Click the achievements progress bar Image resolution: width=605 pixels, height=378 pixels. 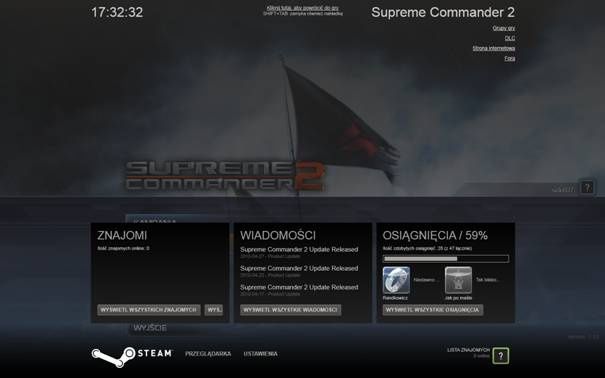pyautogui.click(x=446, y=259)
